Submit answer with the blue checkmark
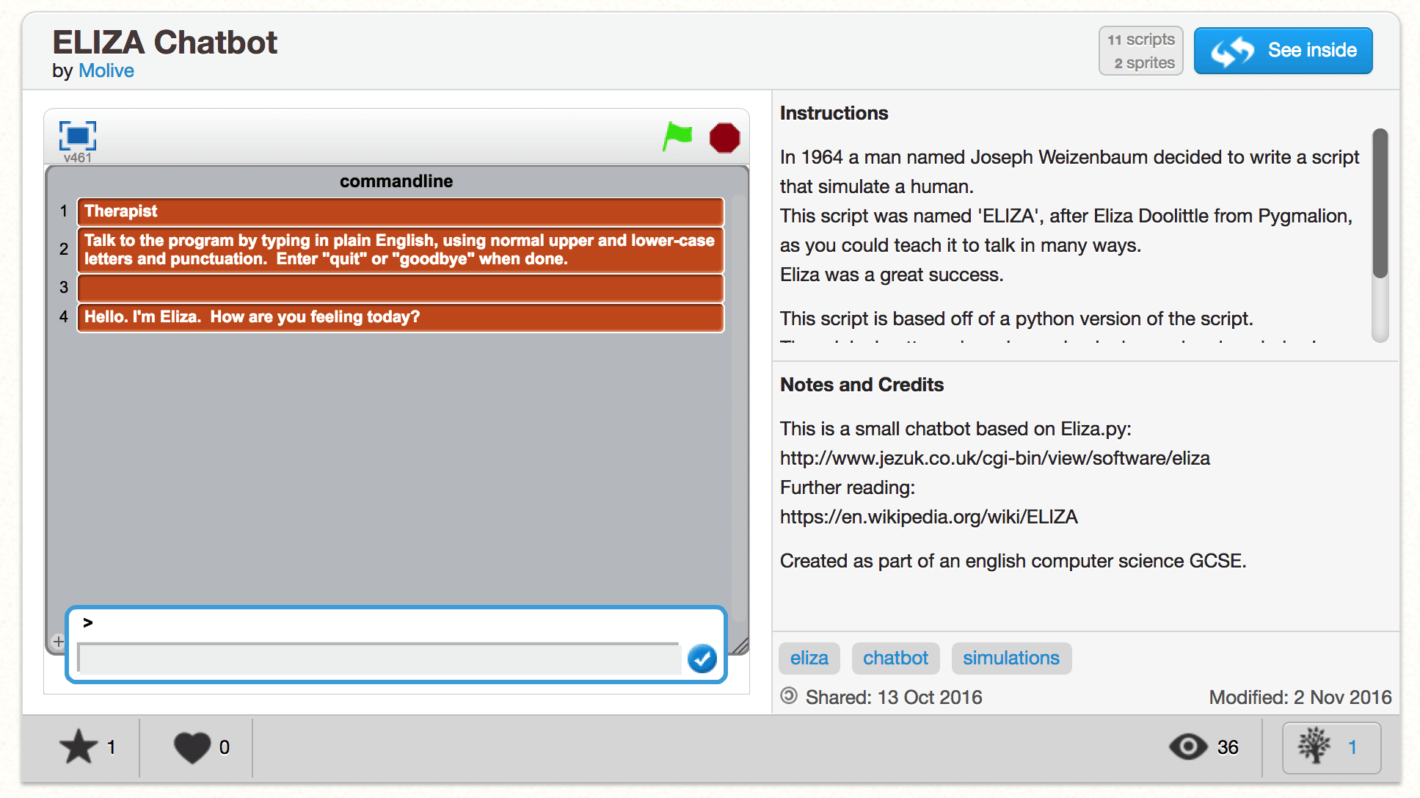Screen dimensions: 1420x798 [x=702, y=659]
